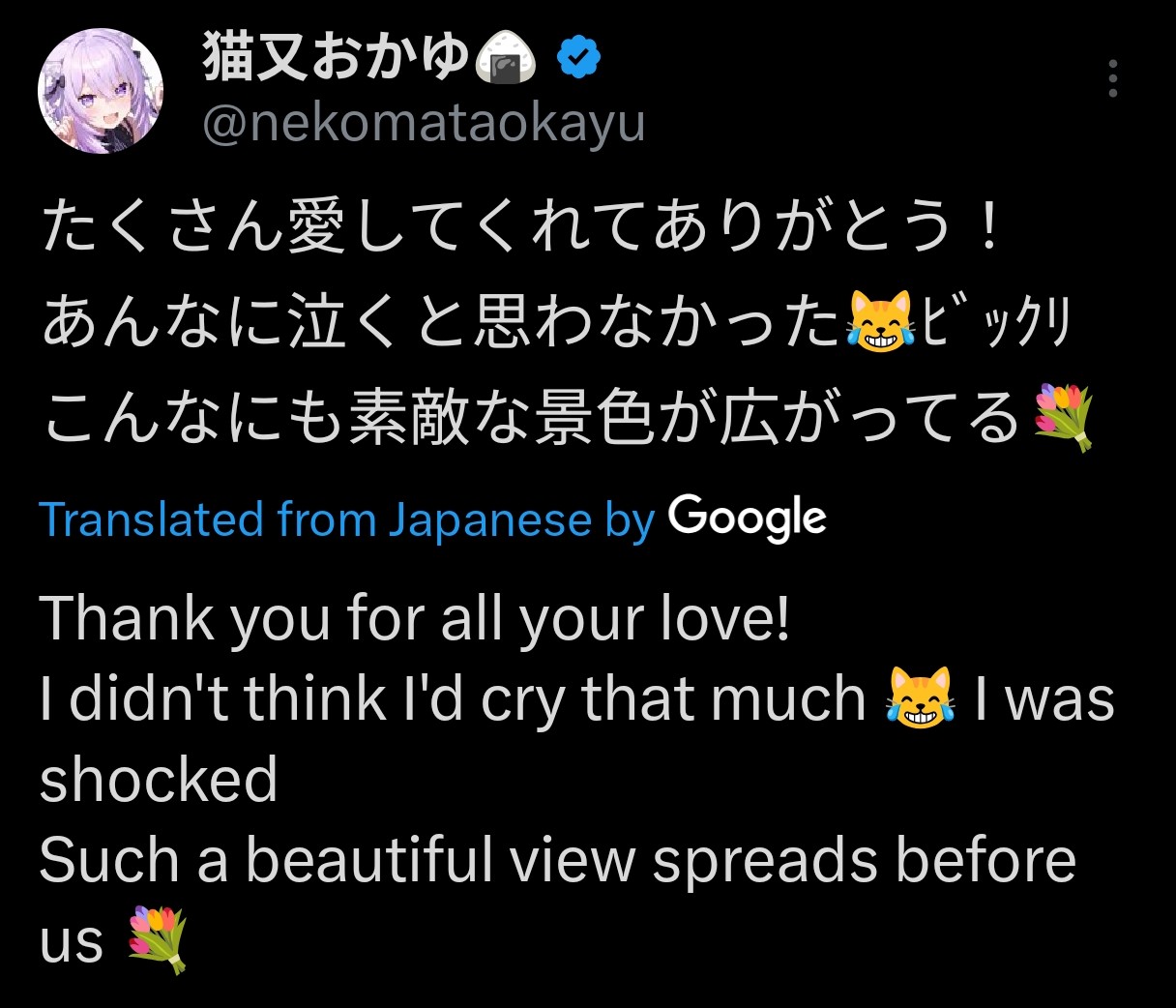Click the cat emoji in the English translation
The width and height of the screenshot is (1176, 1008).
pyautogui.click(x=920, y=699)
